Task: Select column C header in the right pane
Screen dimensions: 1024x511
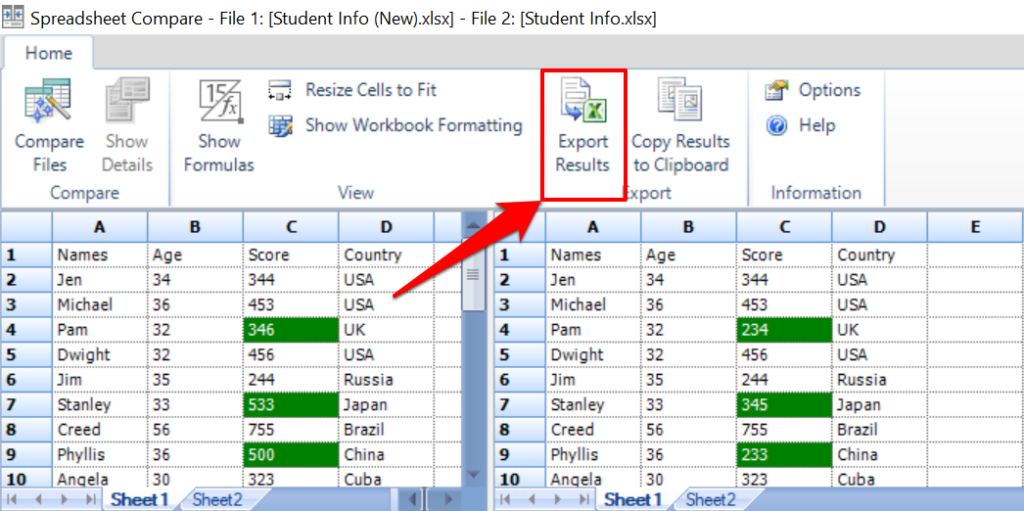Action: point(784,228)
